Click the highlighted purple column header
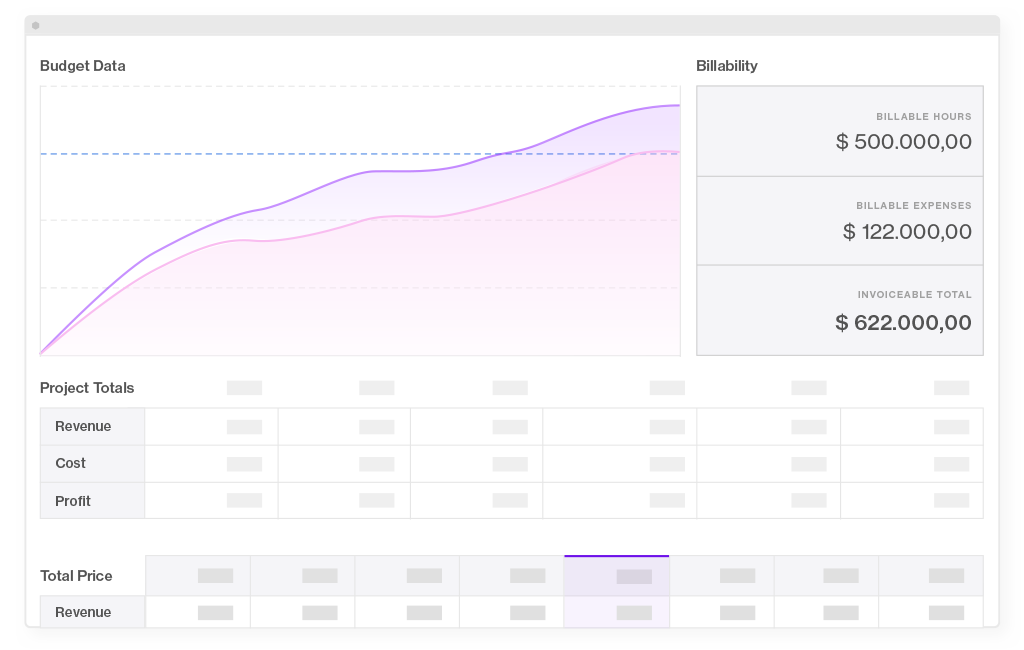The width and height of the screenshot is (1024, 650). 616,576
